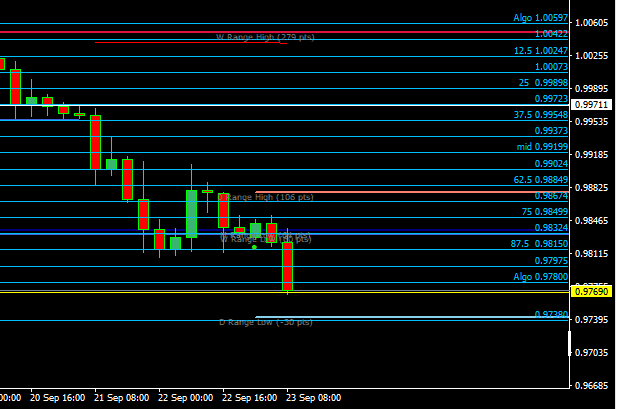Select the '75 0.98499' level label
This screenshot has width=617, height=409.
coord(545,212)
